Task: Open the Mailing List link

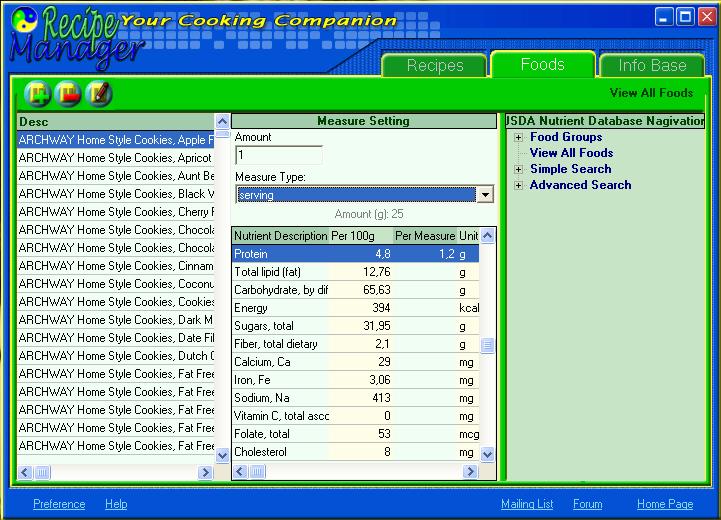Action: (527, 504)
